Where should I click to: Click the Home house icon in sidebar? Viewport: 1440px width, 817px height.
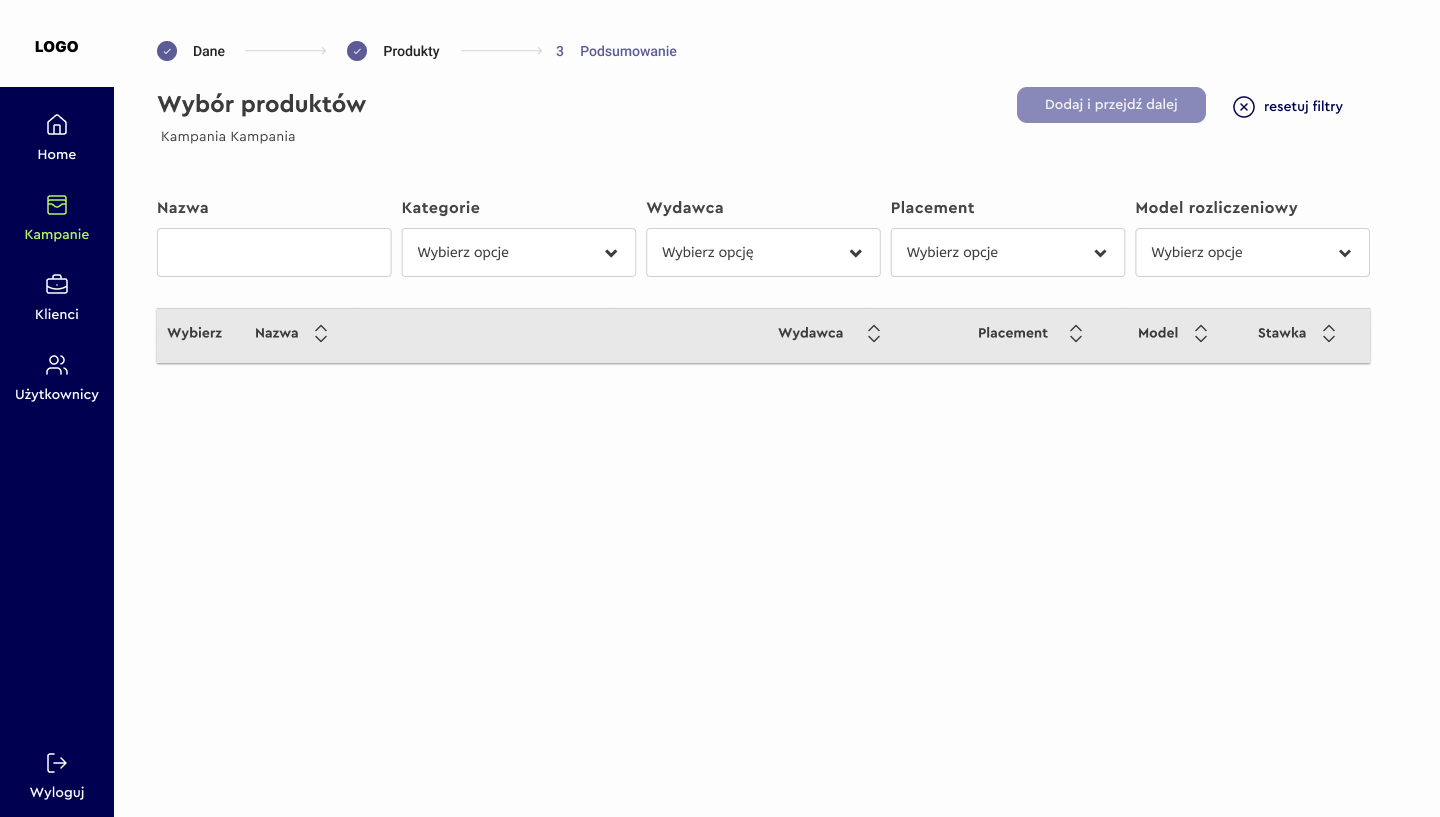click(x=57, y=125)
